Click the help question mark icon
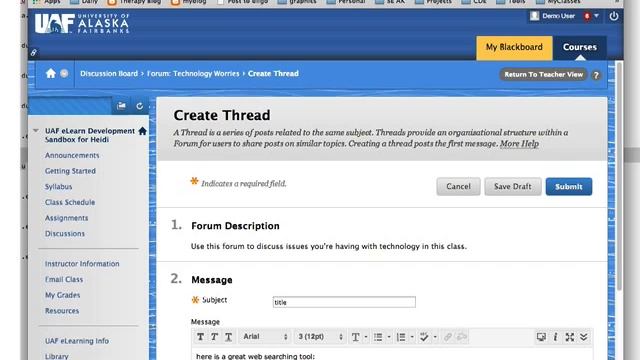Screen dimensions: 640x360 596,75
